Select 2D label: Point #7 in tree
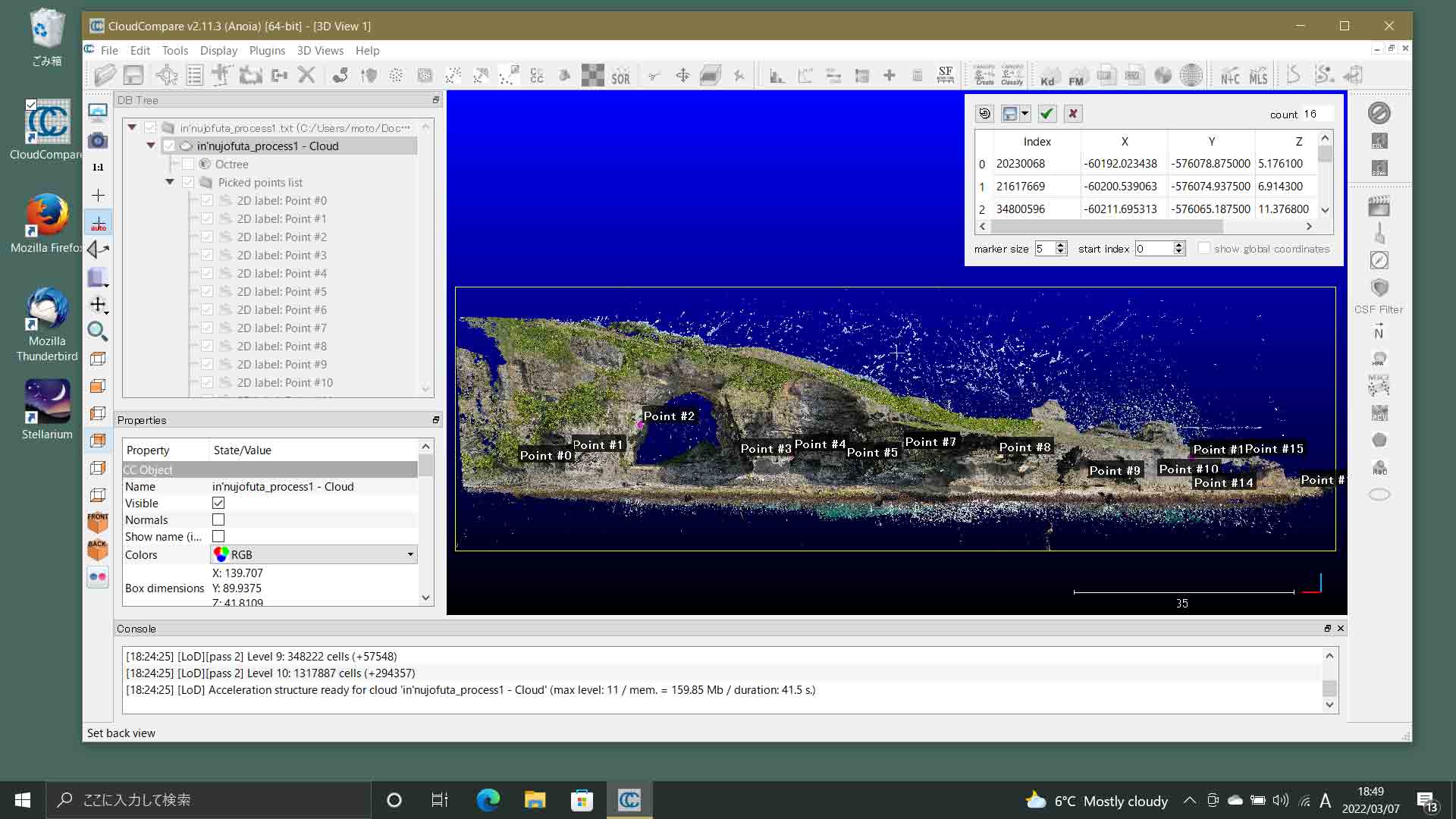 (281, 328)
